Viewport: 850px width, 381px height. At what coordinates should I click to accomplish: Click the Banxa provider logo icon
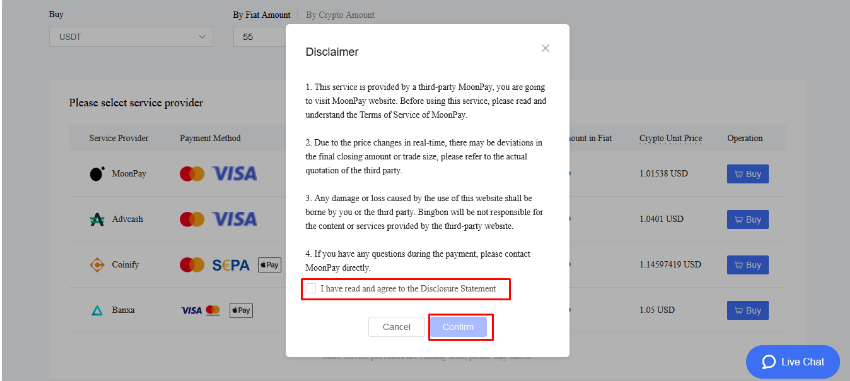96,311
